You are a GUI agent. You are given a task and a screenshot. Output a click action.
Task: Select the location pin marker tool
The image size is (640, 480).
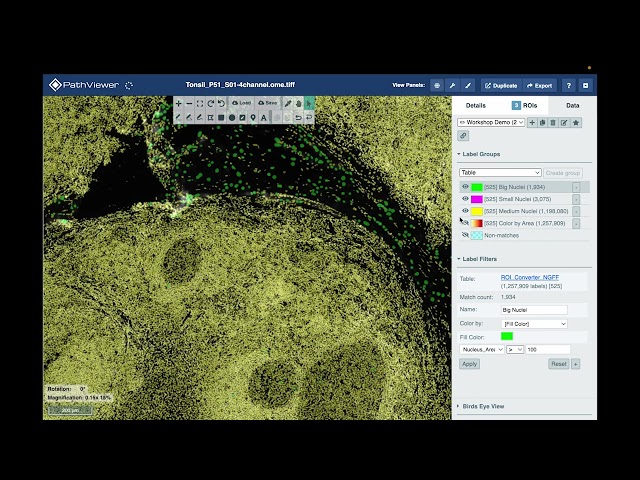coord(253,118)
